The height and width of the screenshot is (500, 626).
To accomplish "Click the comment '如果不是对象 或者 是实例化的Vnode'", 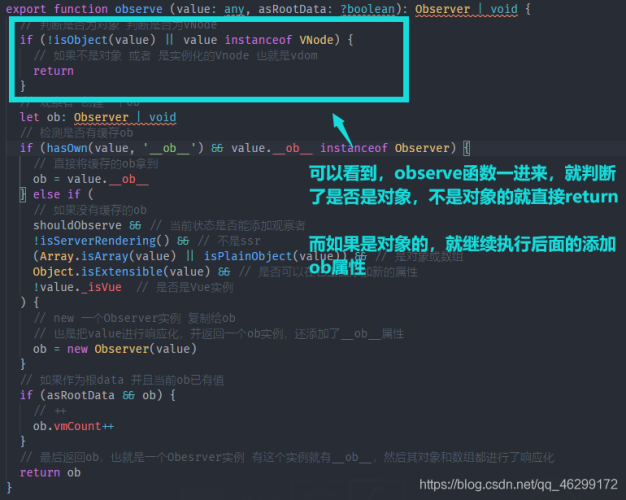I will coord(141,56).
